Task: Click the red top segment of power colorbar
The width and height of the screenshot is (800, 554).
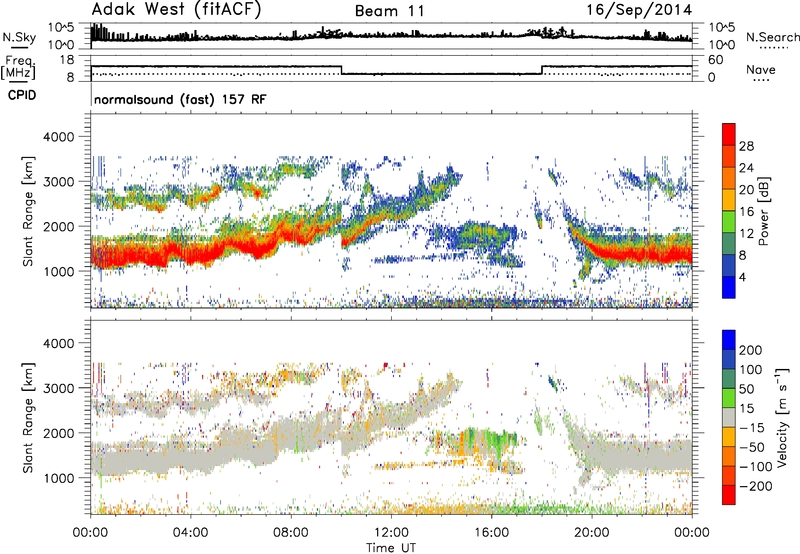Action: tap(729, 135)
